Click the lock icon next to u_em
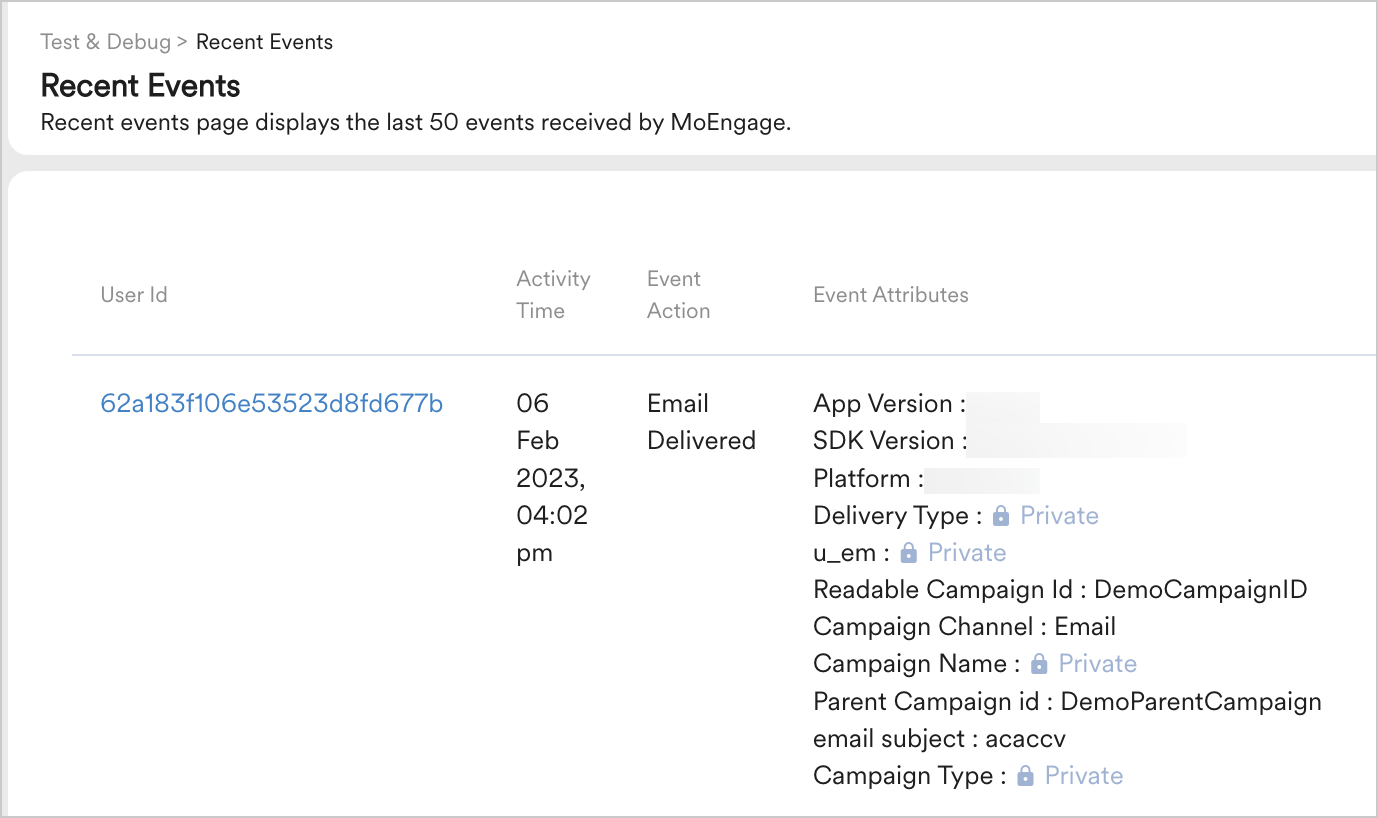This screenshot has width=1378, height=818. [909, 553]
